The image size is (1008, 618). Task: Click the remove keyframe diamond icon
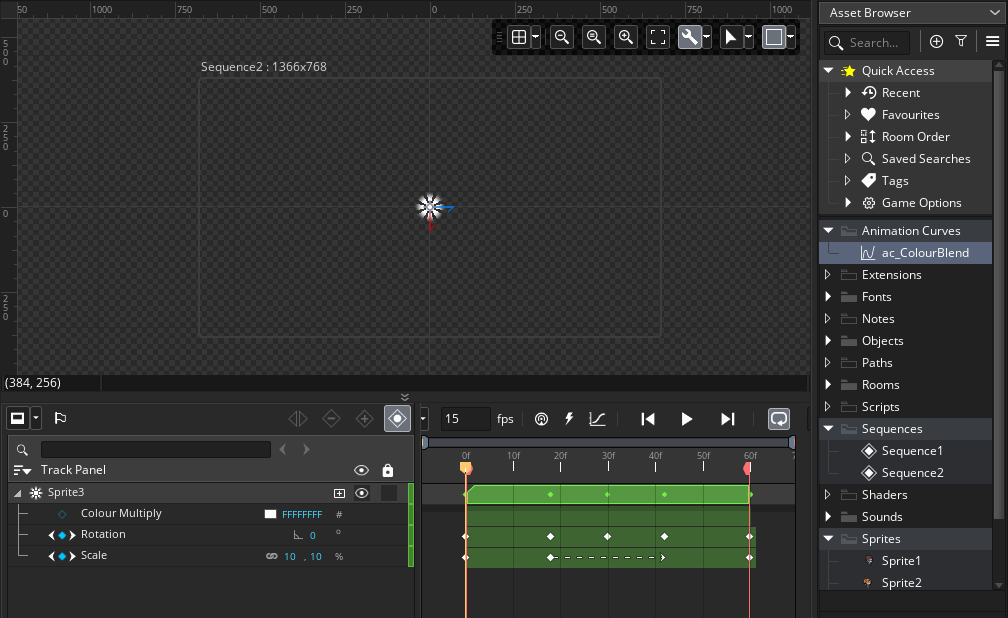pos(331,419)
